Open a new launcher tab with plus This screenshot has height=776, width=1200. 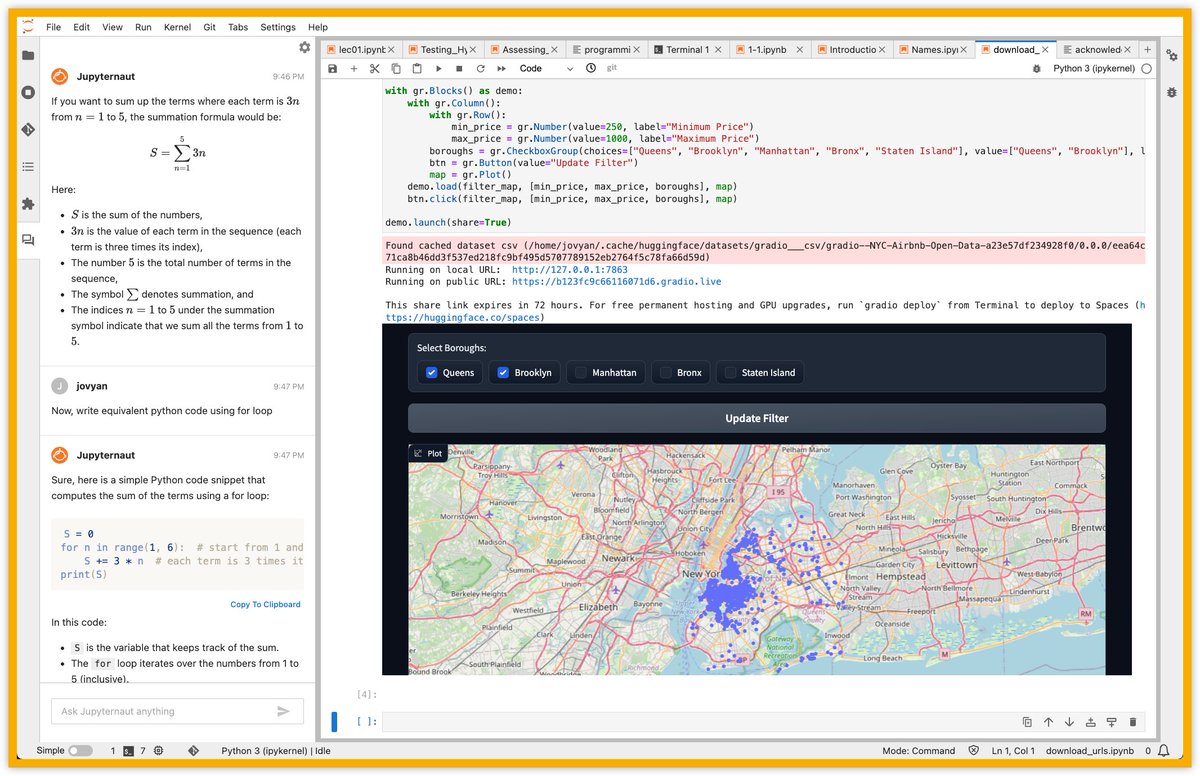[x=1147, y=49]
